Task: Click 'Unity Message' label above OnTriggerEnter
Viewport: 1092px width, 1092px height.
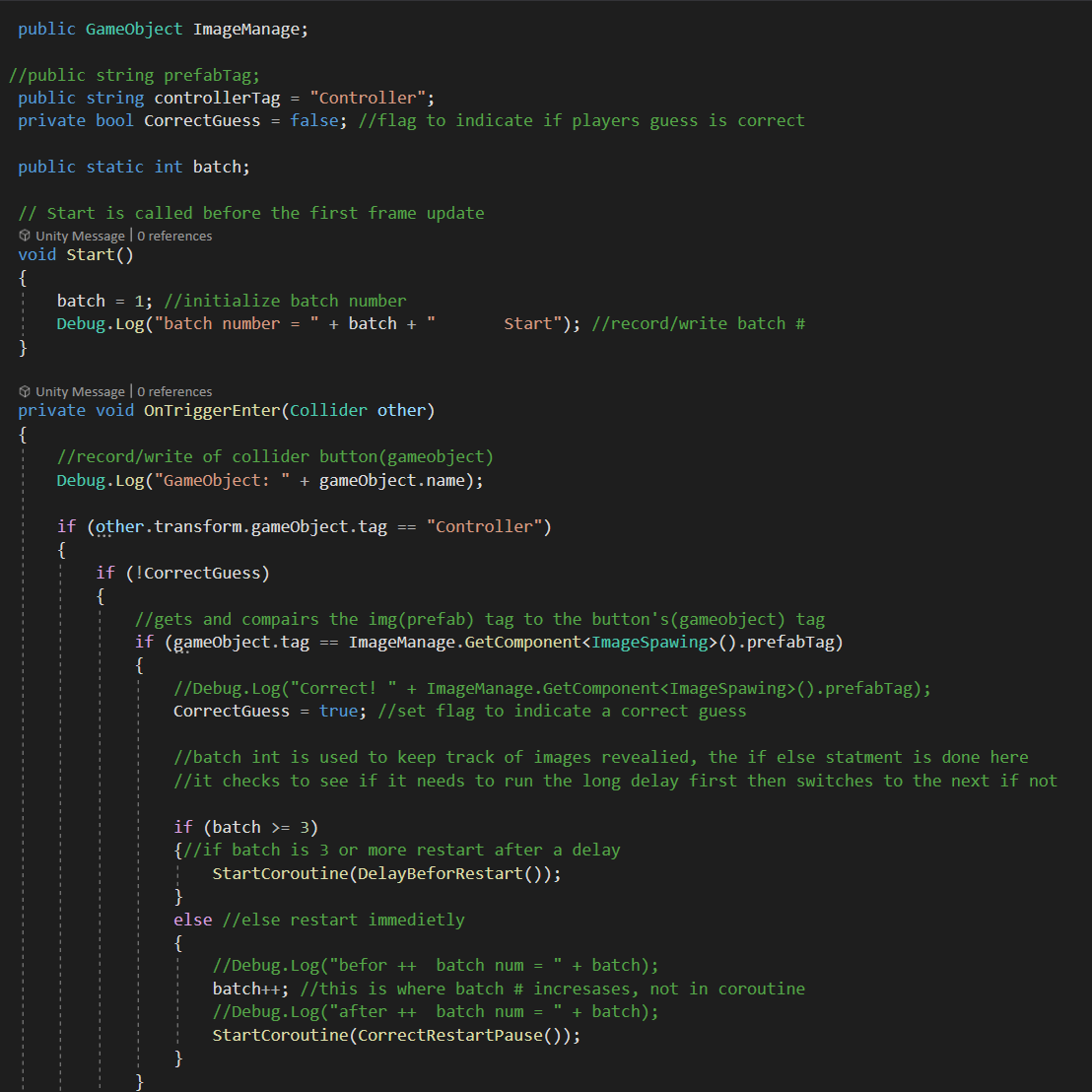Action: (x=80, y=392)
